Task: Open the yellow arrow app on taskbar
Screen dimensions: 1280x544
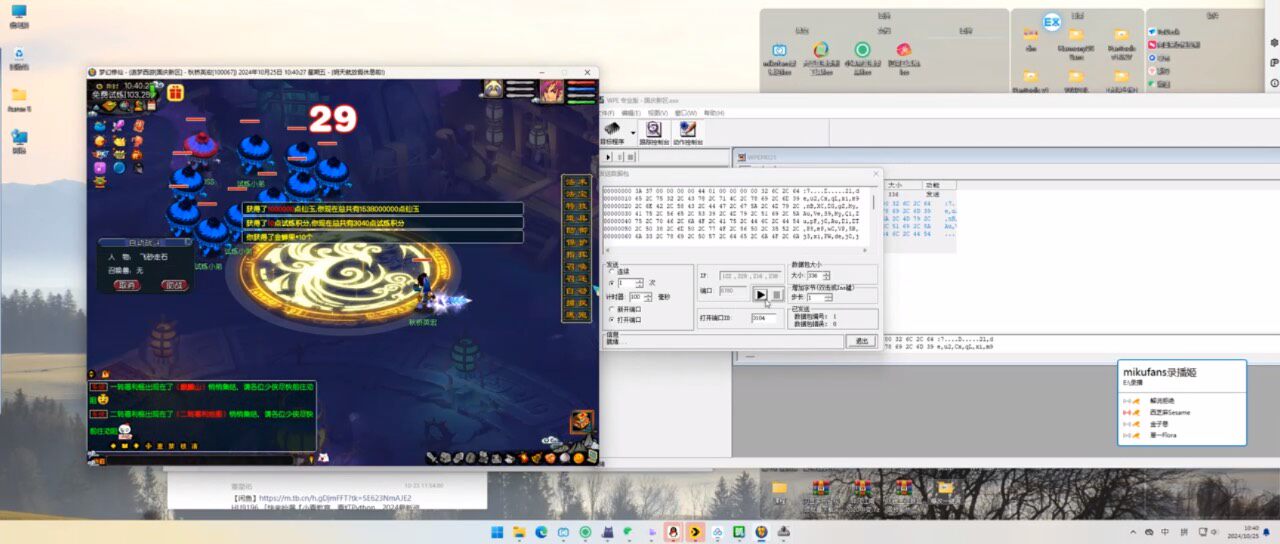Action: [x=695, y=532]
